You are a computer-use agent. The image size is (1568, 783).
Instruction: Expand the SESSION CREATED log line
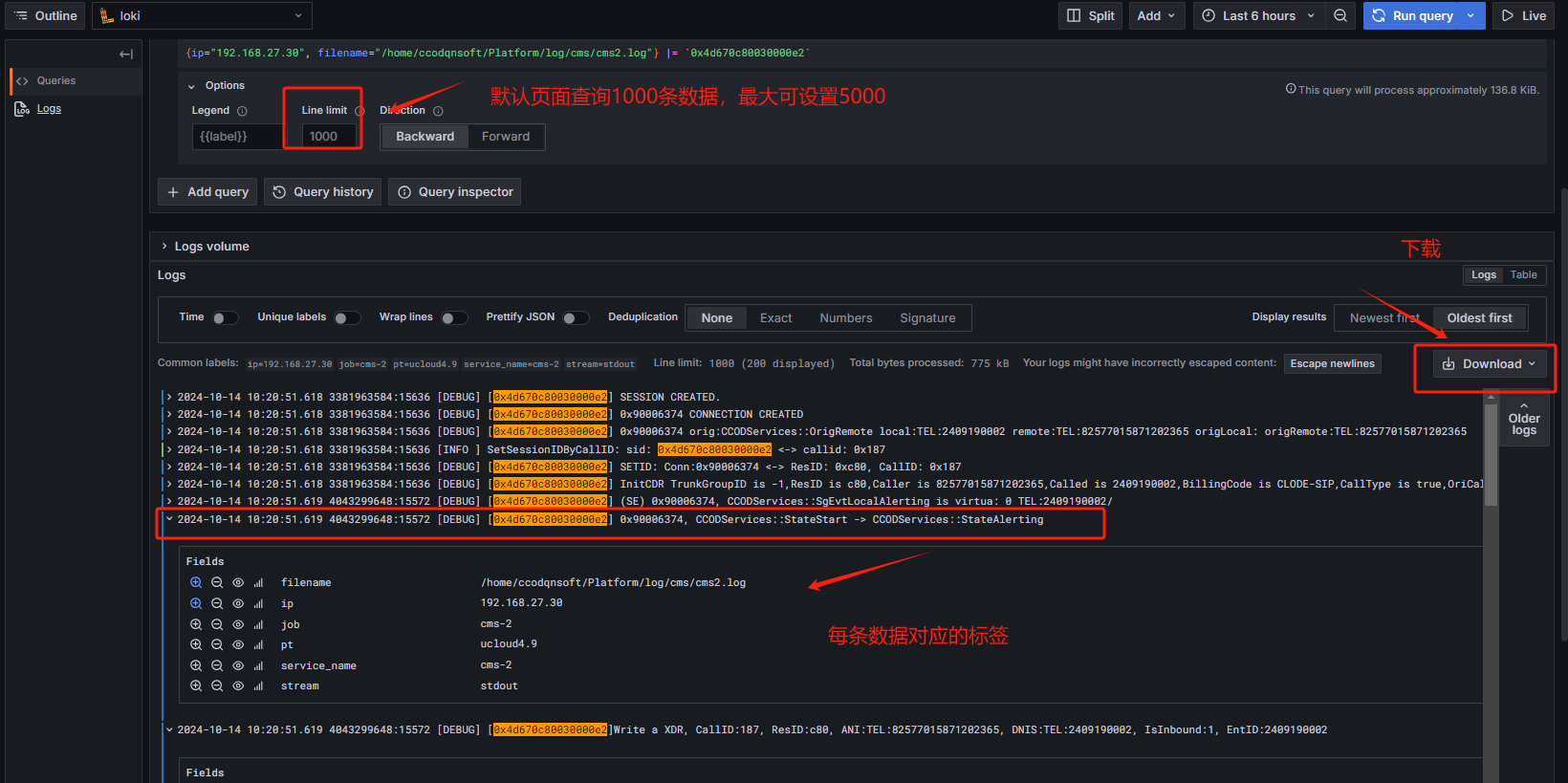pyautogui.click(x=169, y=397)
